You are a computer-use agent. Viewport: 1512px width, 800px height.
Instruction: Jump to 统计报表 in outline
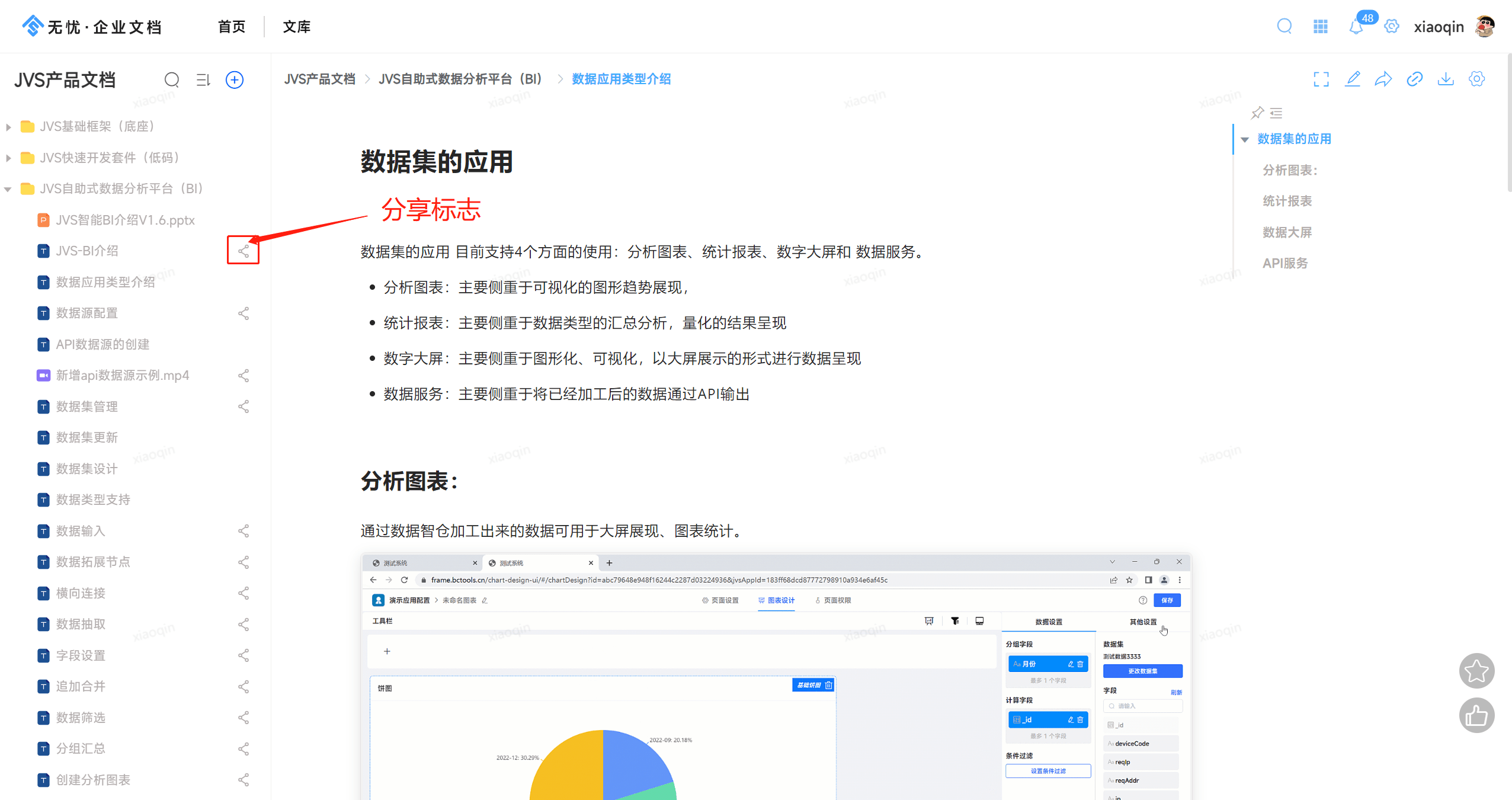(1287, 201)
